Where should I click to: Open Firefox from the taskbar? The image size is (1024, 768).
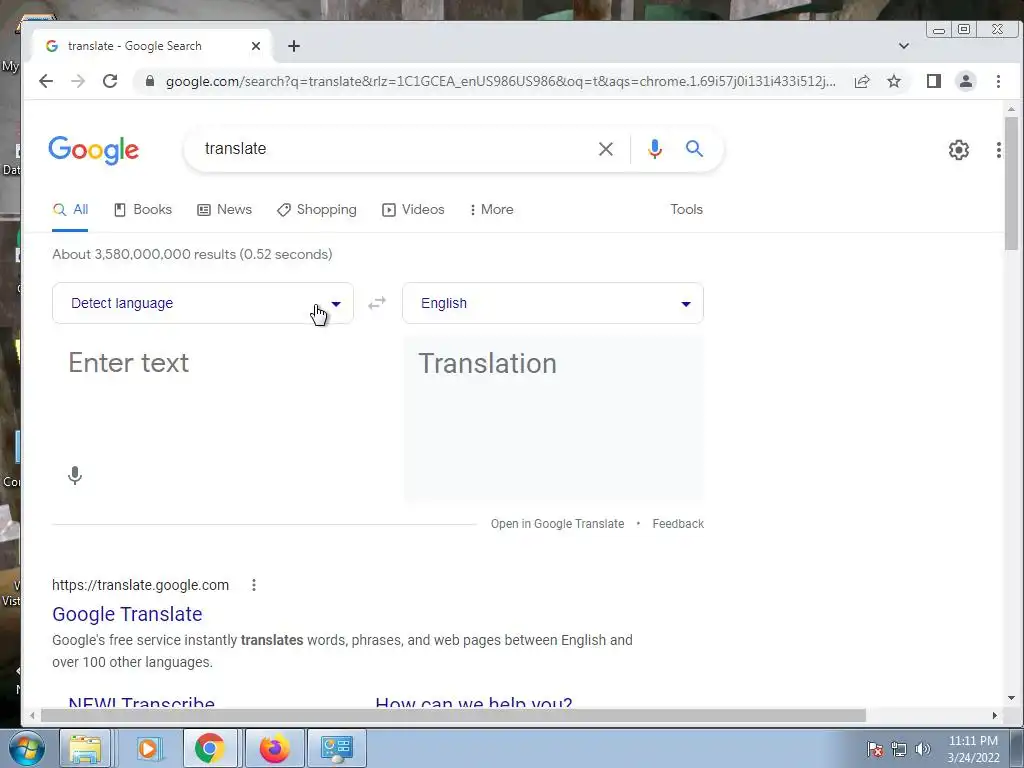coord(274,748)
